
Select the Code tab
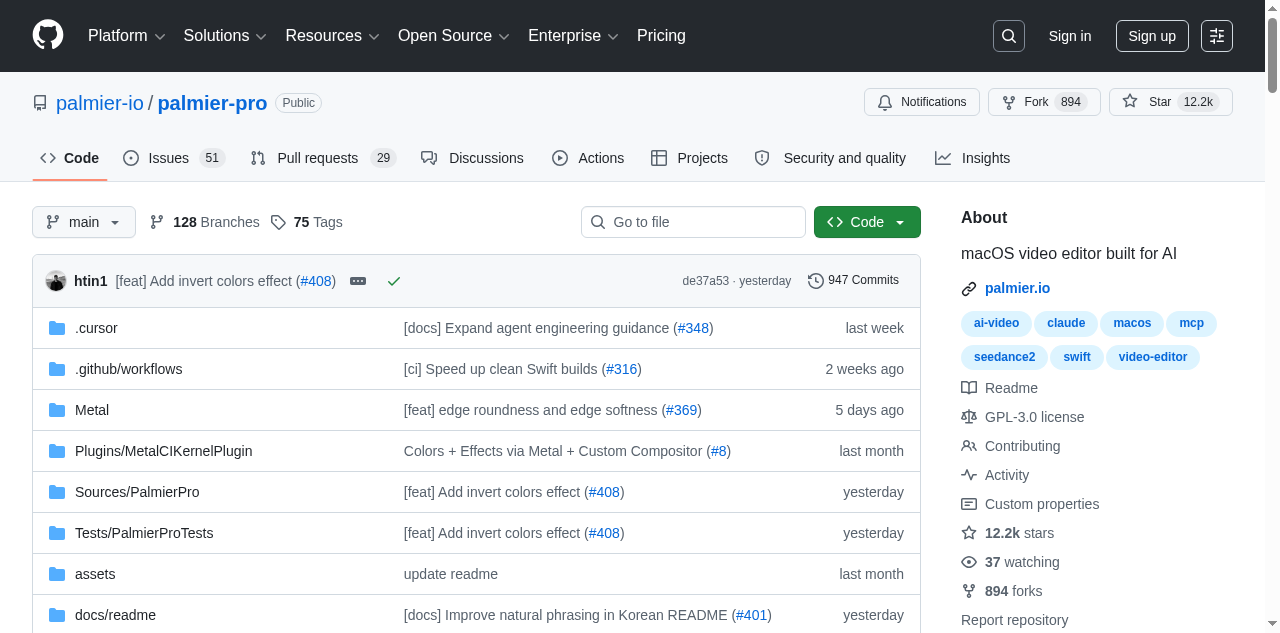click(70, 158)
